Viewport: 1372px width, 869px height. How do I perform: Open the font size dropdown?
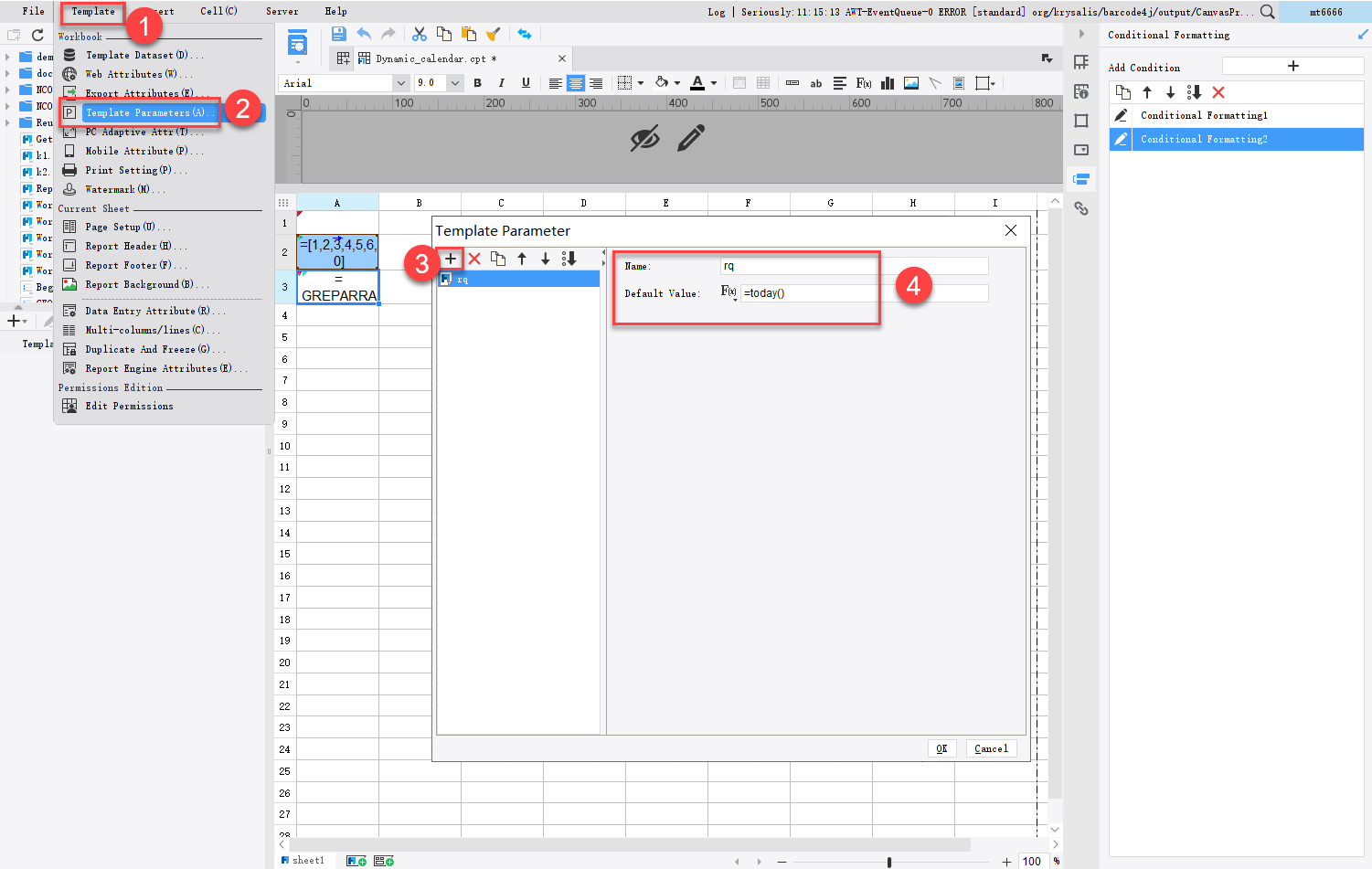pos(454,82)
